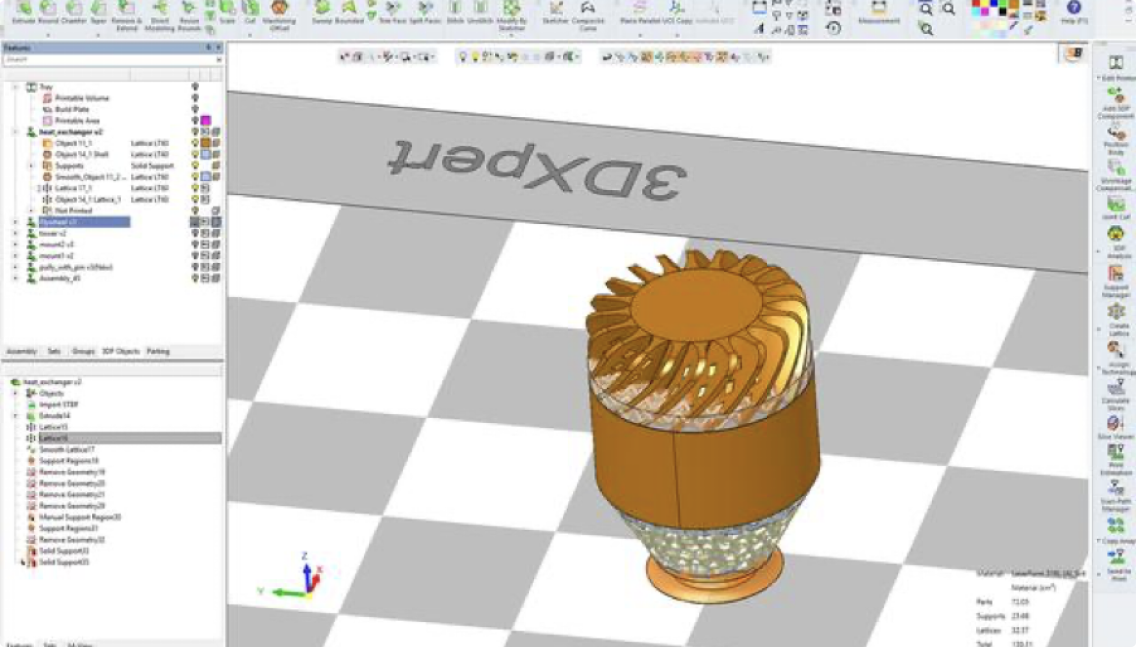Image resolution: width=1136 pixels, height=647 pixels.
Task: Select the Chamfer tool
Action: (73, 12)
